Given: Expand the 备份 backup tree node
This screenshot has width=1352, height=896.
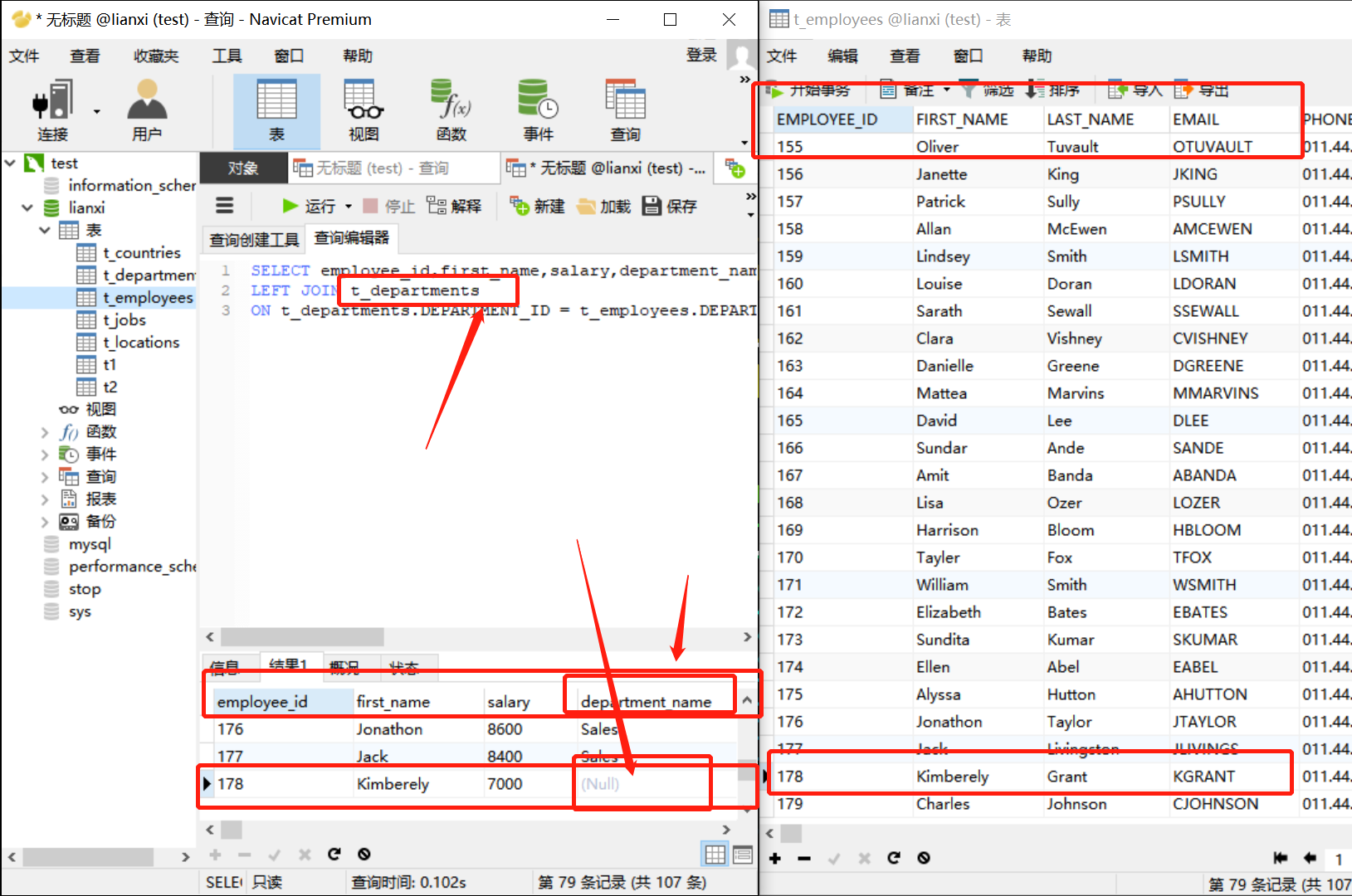Looking at the screenshot, I should (x=45, y=521).
